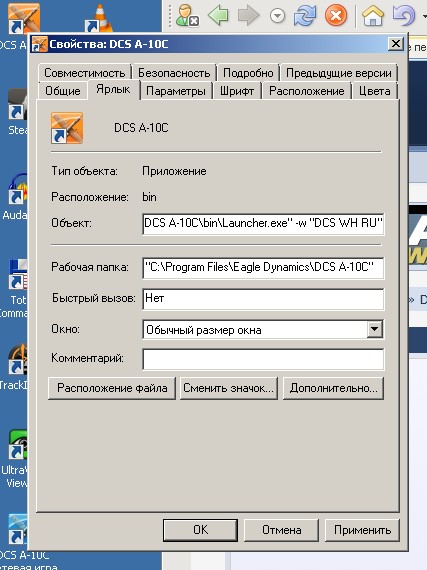Switch to the Совместимость tab
Image resolution: width=427 pixels, height=570 pixels.
[85, 73]
